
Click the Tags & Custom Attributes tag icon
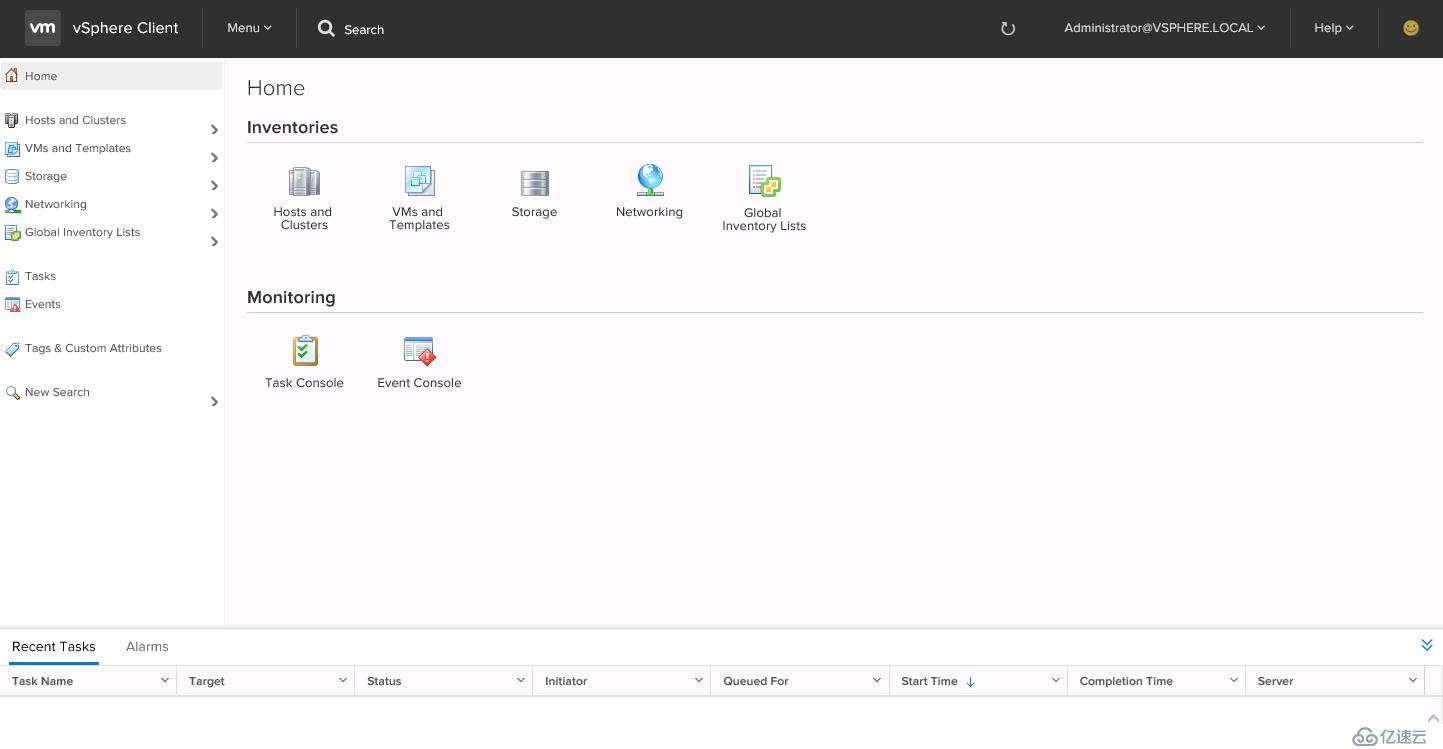click(12, 348)
